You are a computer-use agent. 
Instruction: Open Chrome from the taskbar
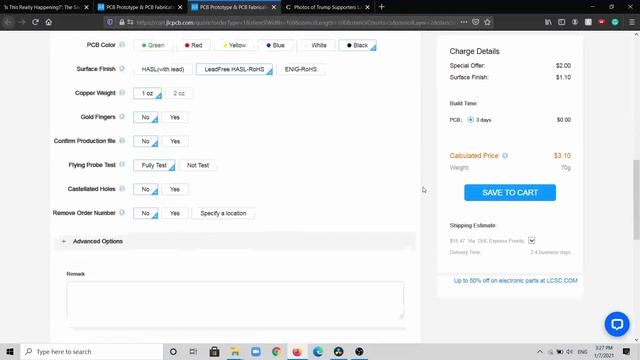pyautogui.click(x=276, y=351)
